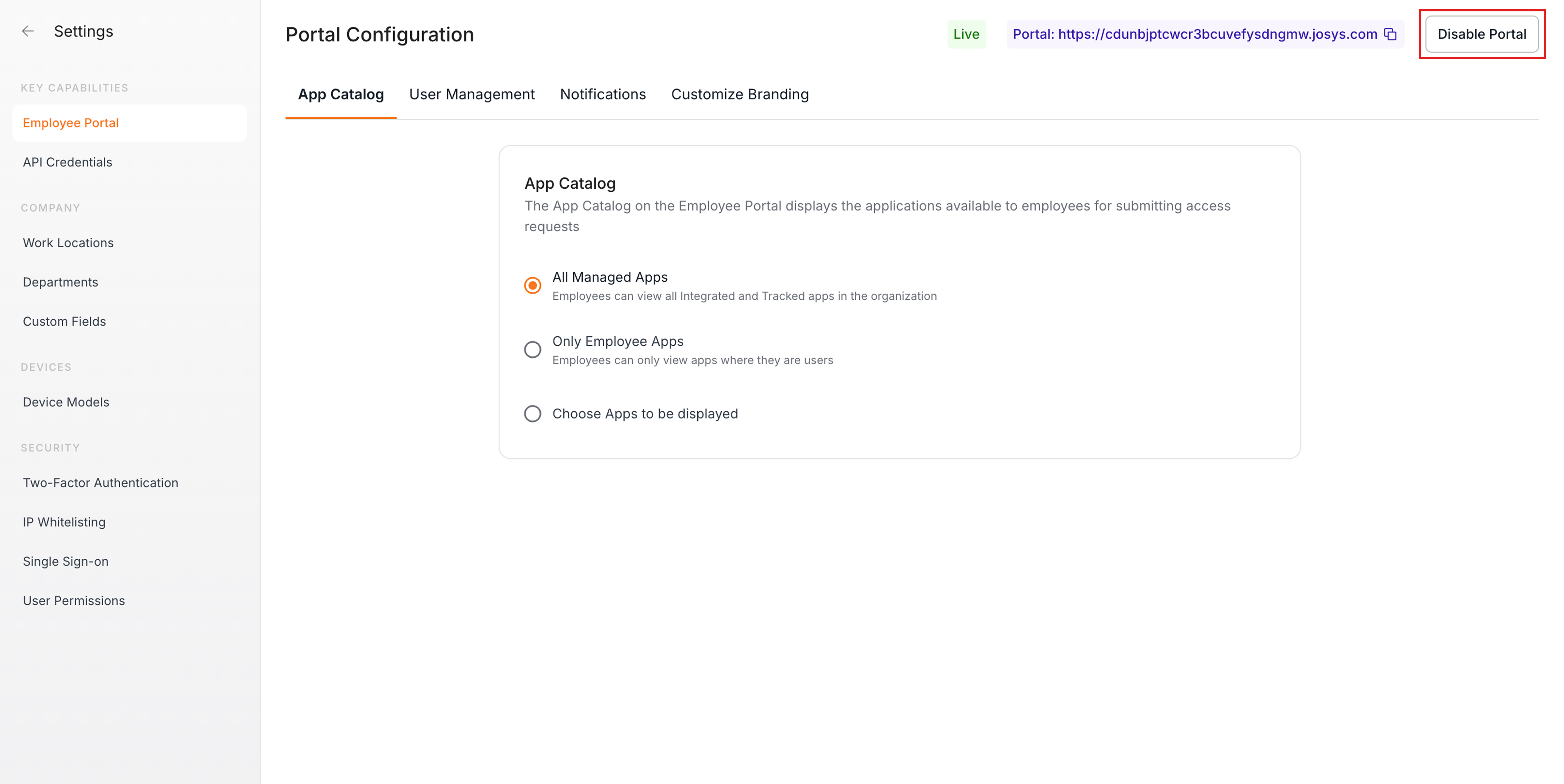The width and height of the screenshot is (1564, 784).
Task: Click the COMPANY section label
Action: [x=50, y=208]
